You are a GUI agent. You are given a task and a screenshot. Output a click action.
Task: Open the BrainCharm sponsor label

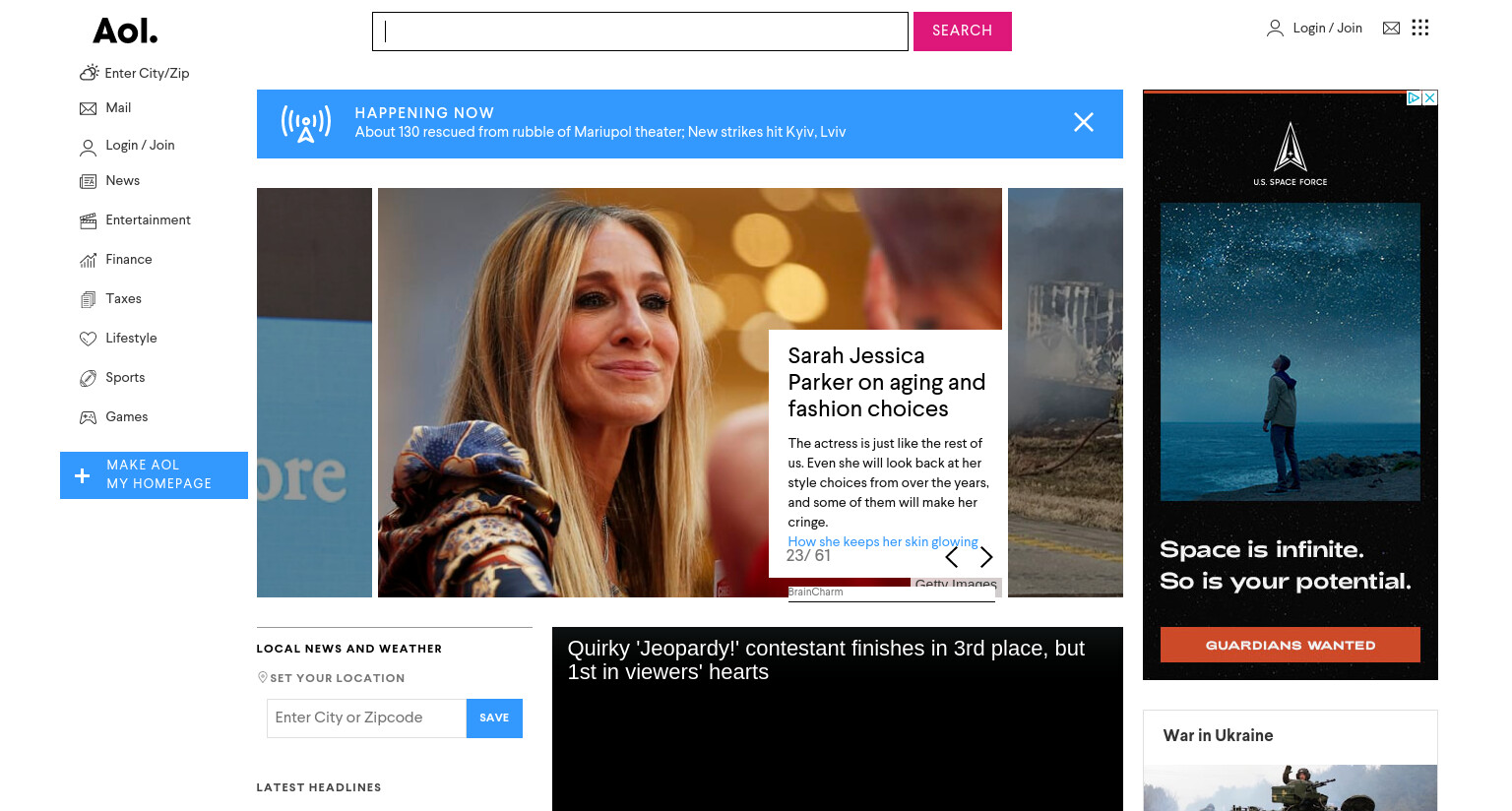click(816, 593)
